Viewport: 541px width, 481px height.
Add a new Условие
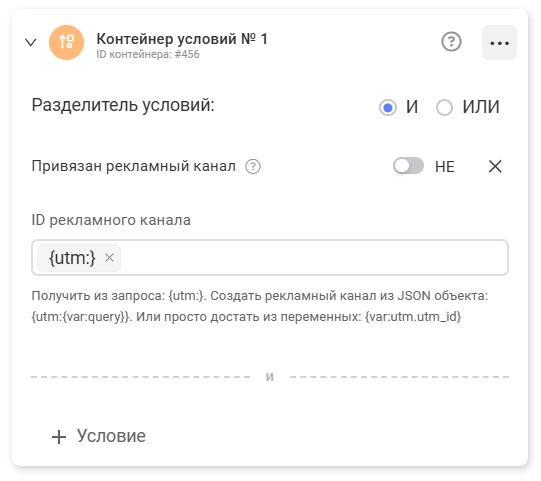click(x=99, y=436)
